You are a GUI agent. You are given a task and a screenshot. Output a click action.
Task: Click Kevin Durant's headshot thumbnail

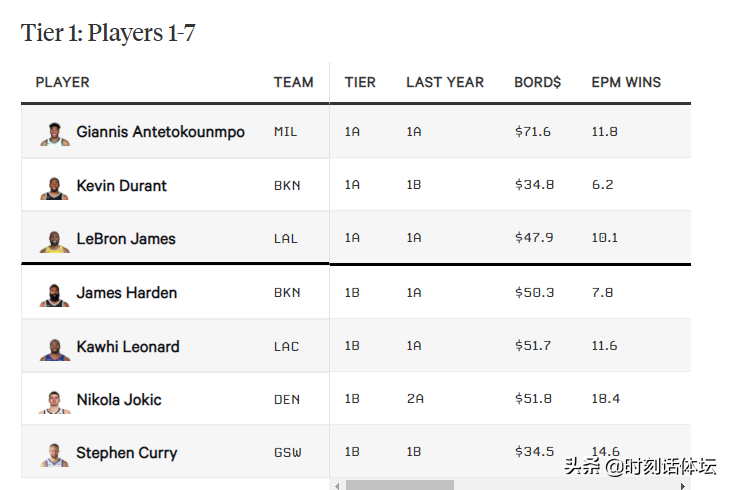pos(55,188)
